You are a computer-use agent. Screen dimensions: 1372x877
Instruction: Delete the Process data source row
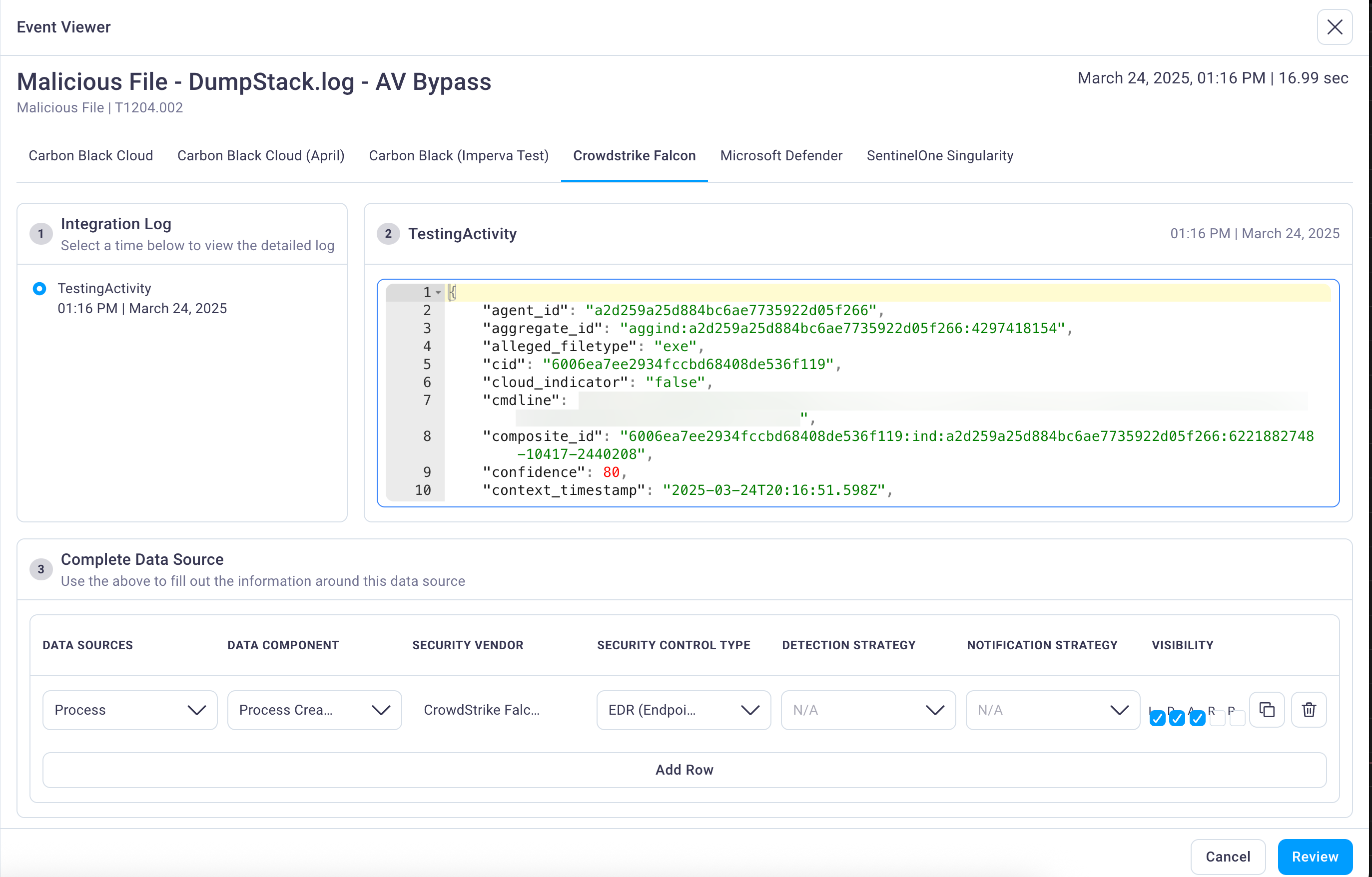tap(1309, 710)
